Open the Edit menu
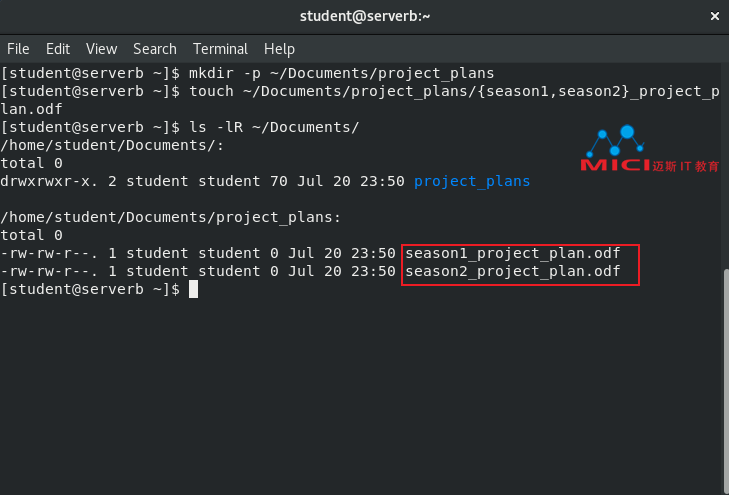 tap(58, 49)
